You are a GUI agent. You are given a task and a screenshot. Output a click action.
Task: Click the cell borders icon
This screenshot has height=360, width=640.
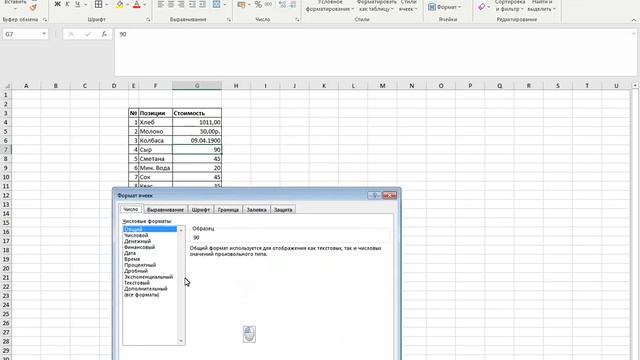(x=98, y=4)
